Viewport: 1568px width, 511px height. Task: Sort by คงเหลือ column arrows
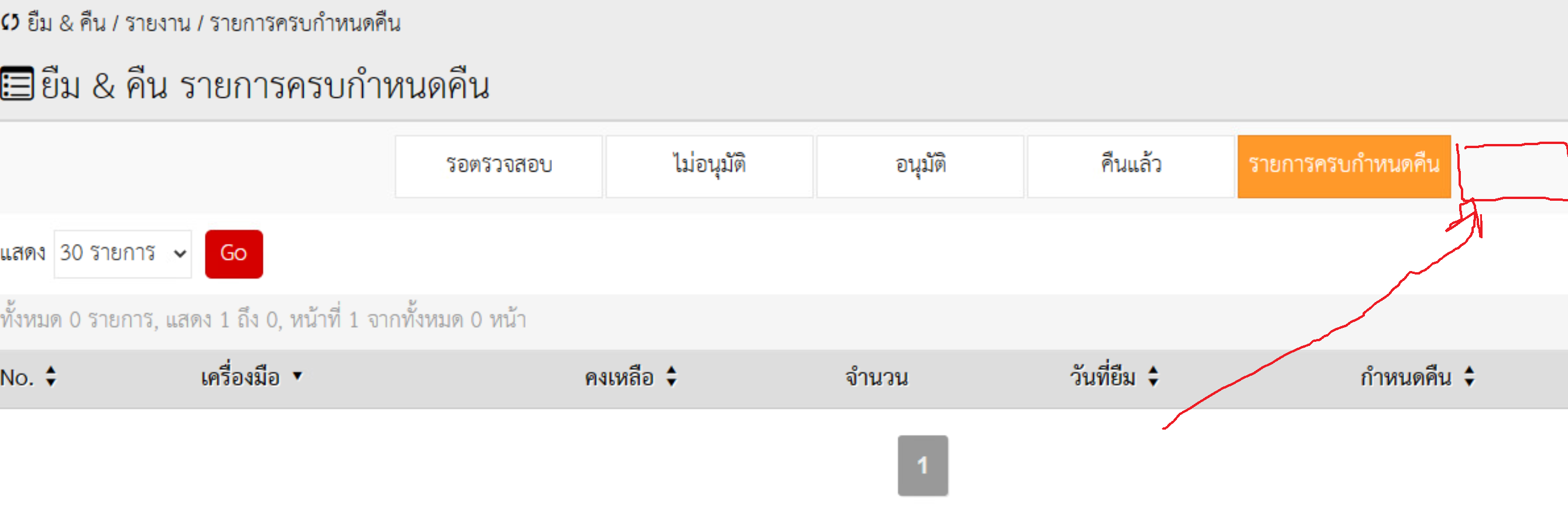pos(671,376)
